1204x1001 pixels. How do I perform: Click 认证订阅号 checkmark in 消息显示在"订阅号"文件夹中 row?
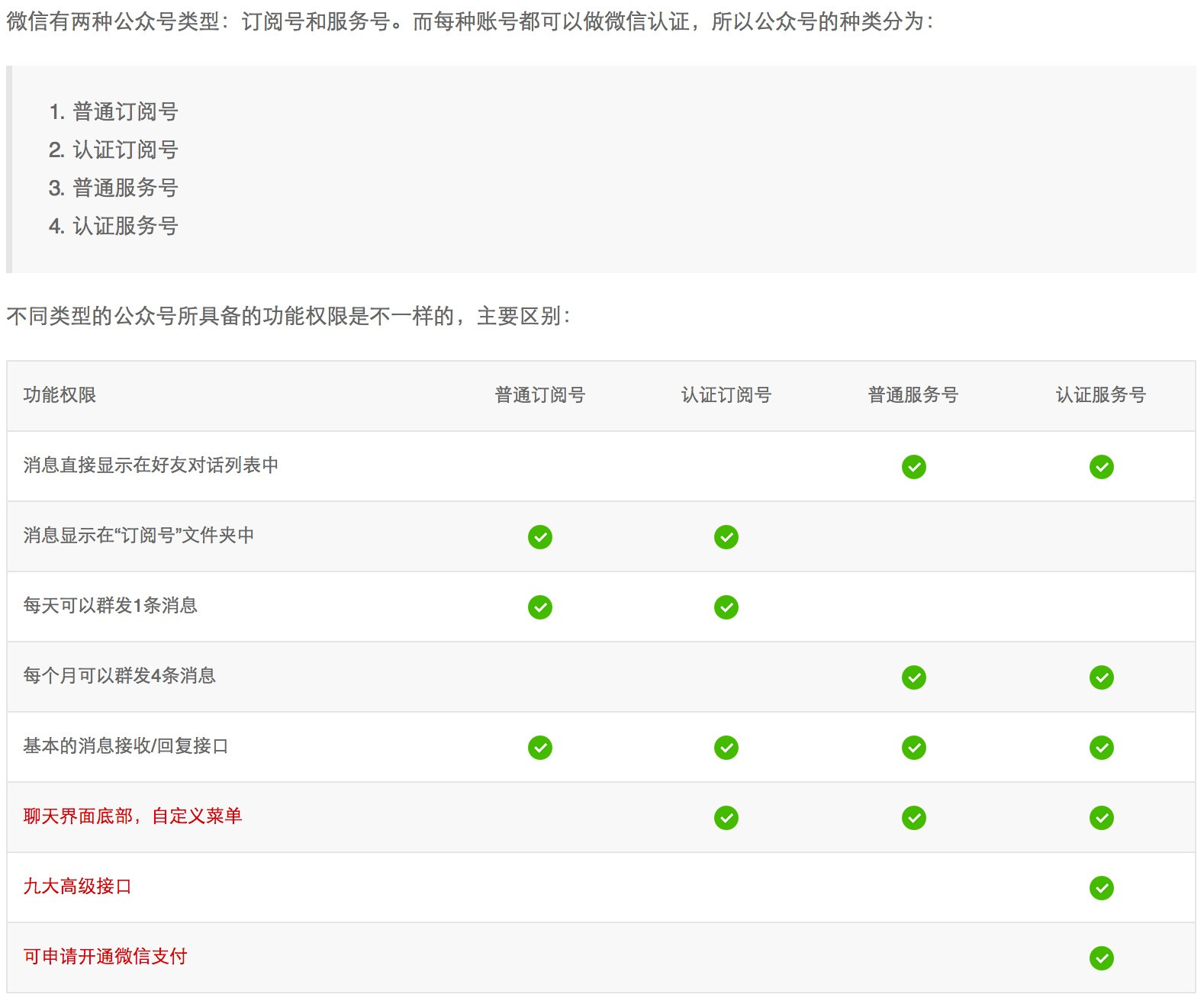(726, 537)
